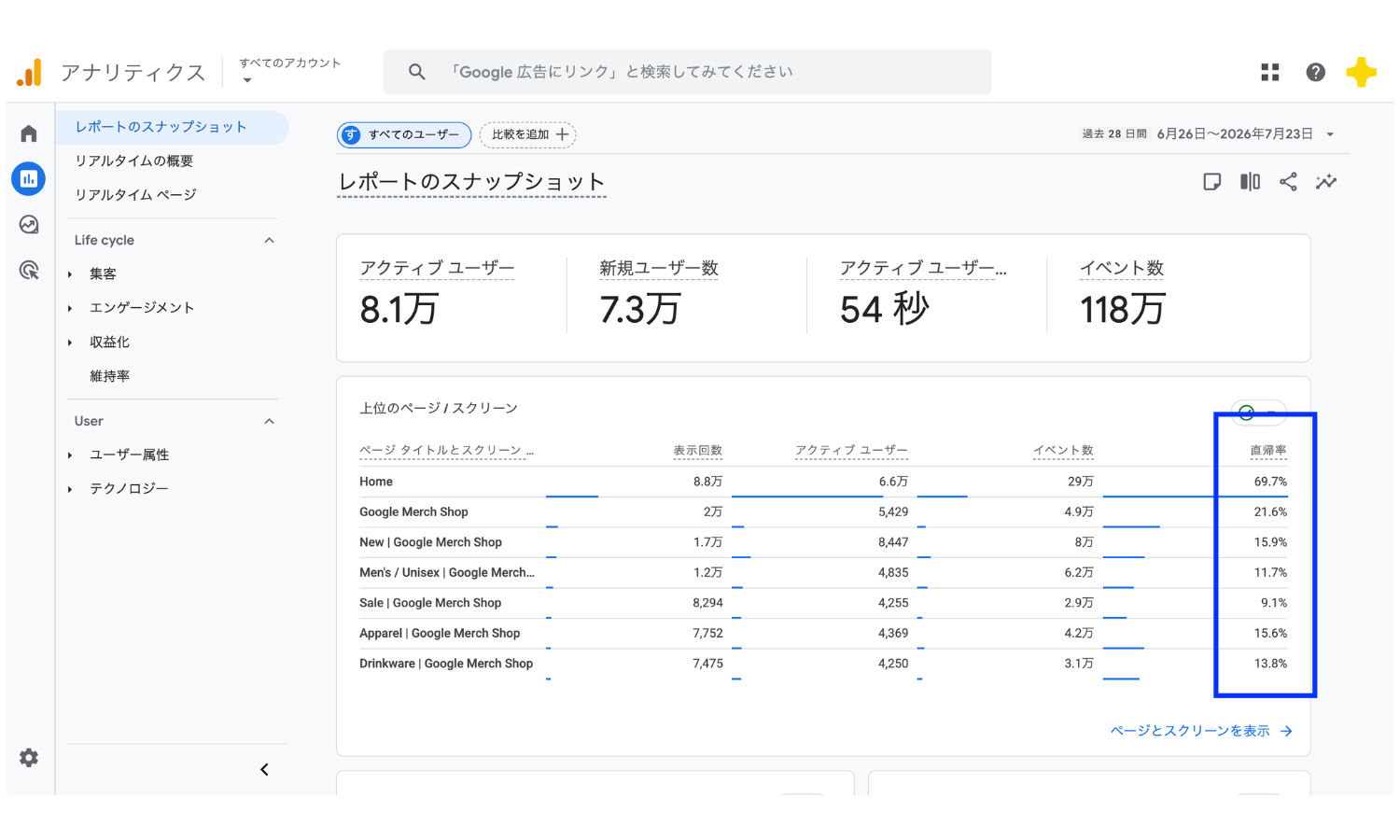This screenshot has width=1400, height=840.
Task: Click the 69.7% bounce rate value
Action: (x=1270, y=482)
